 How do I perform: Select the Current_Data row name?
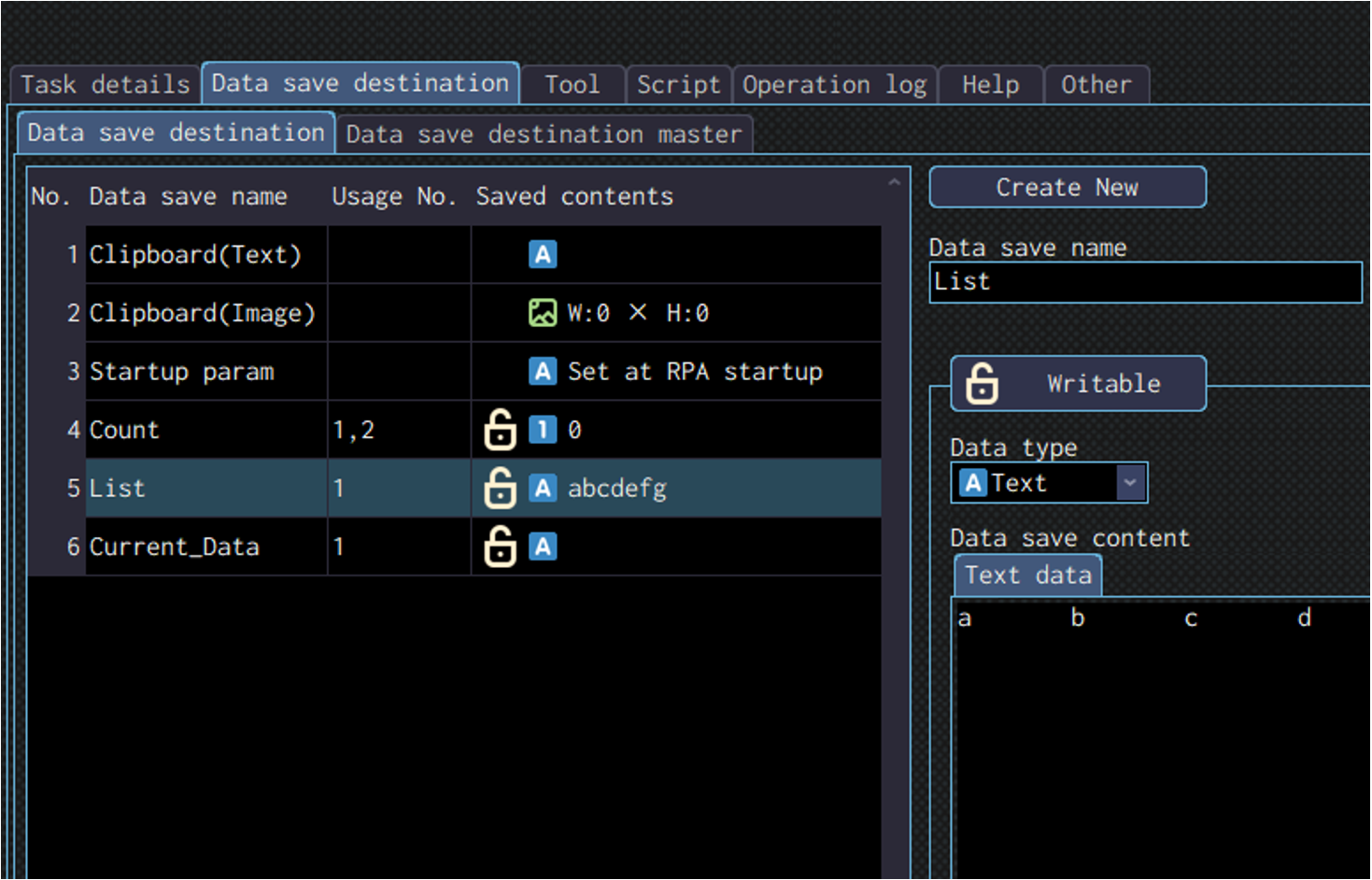tap(175, 546)
